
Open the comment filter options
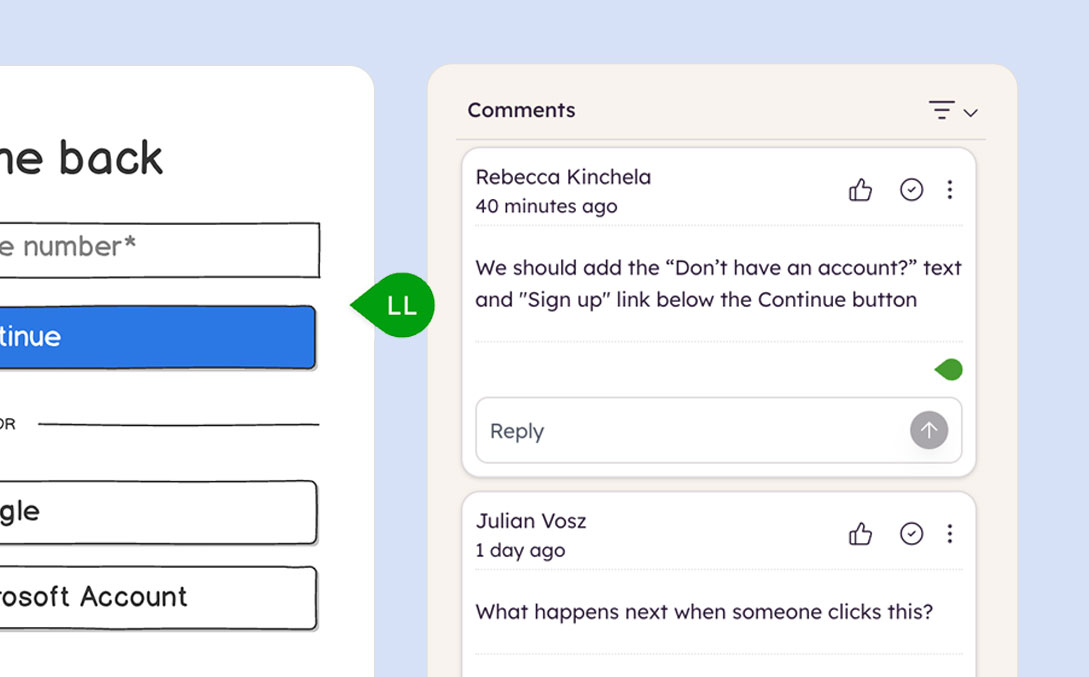[940, 111]
